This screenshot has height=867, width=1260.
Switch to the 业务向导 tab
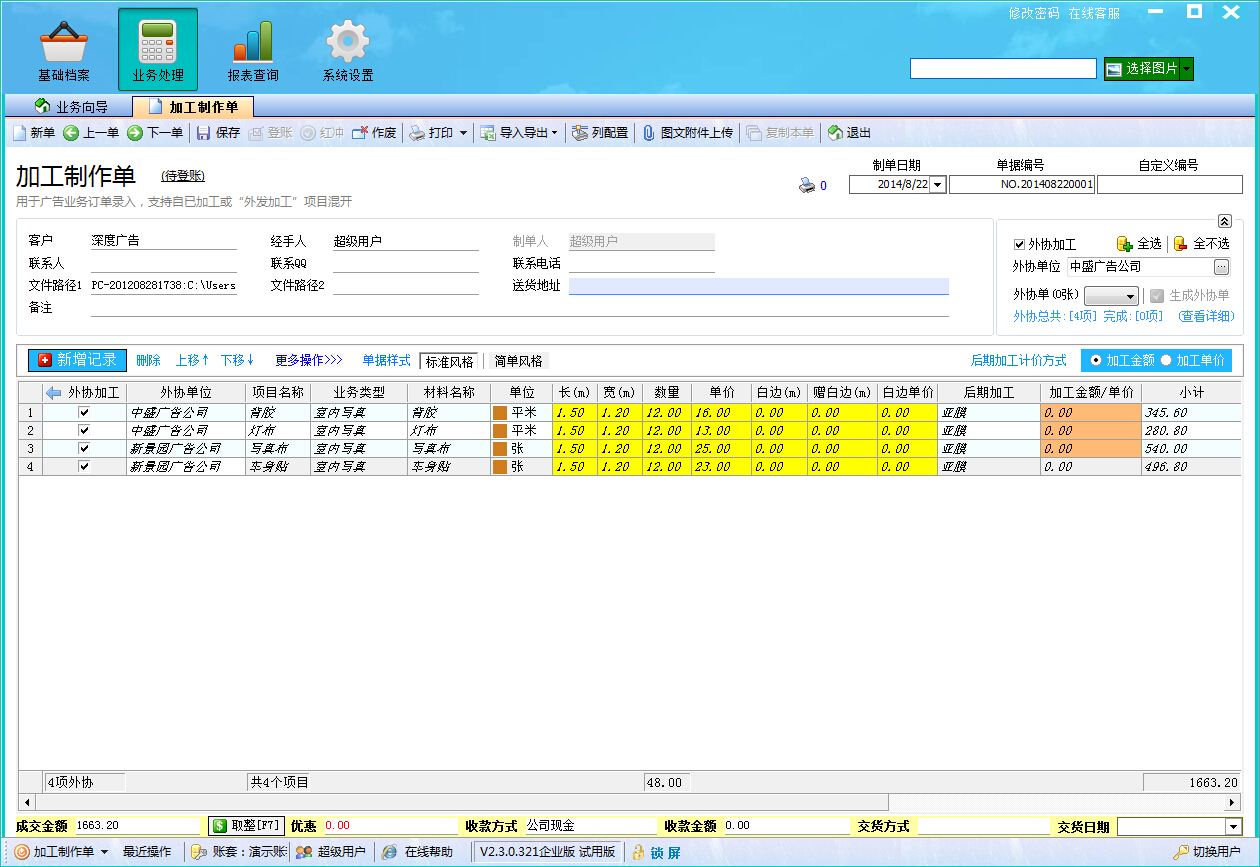[71, 105]
